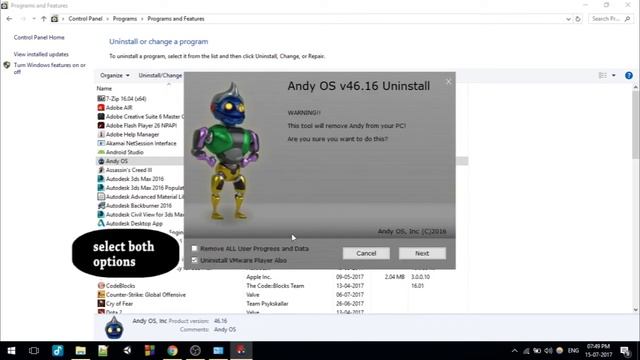The height and width of the screenshot is (360, 640).
Task: Select the Assassin's Creed III icon
Action: (101, 170)
